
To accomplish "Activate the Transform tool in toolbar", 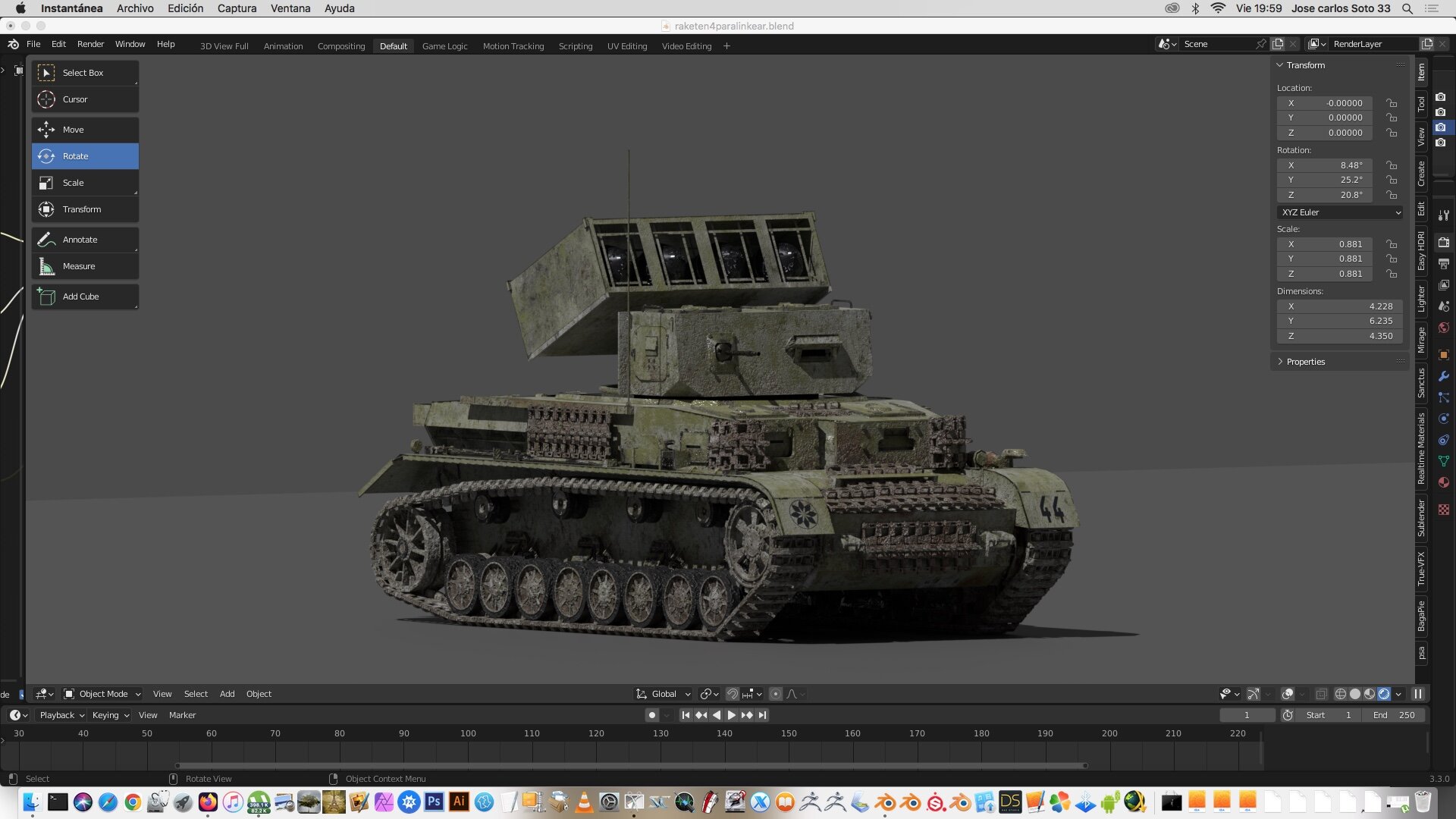I will [85, 209].
